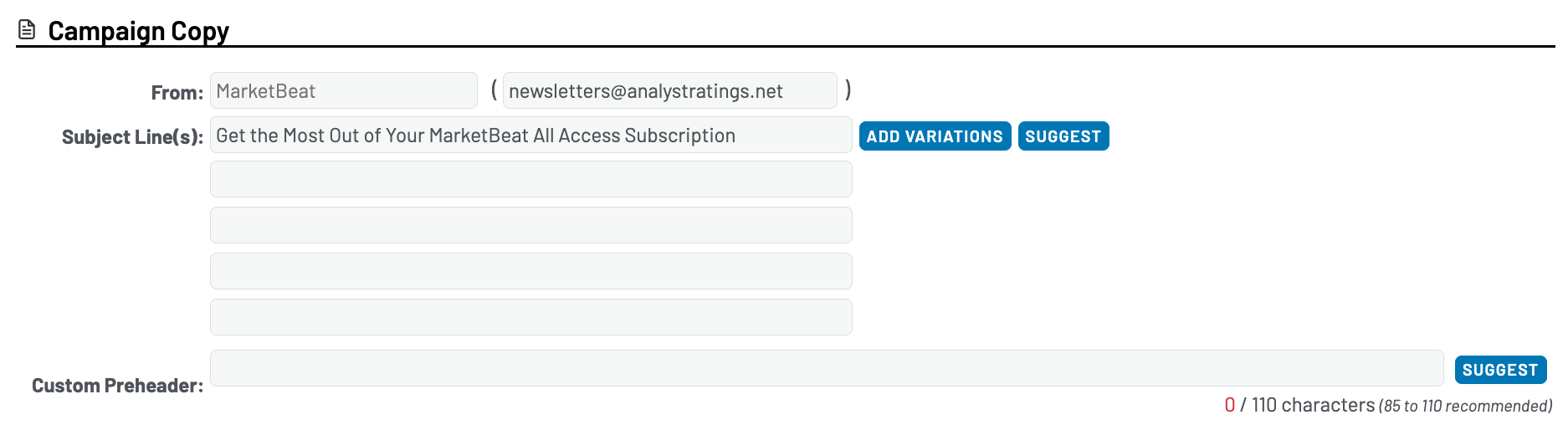Click SUGGEST beside the Custom Preheader field
The width and height of the screenshot is (1568, 425).
1500,370
